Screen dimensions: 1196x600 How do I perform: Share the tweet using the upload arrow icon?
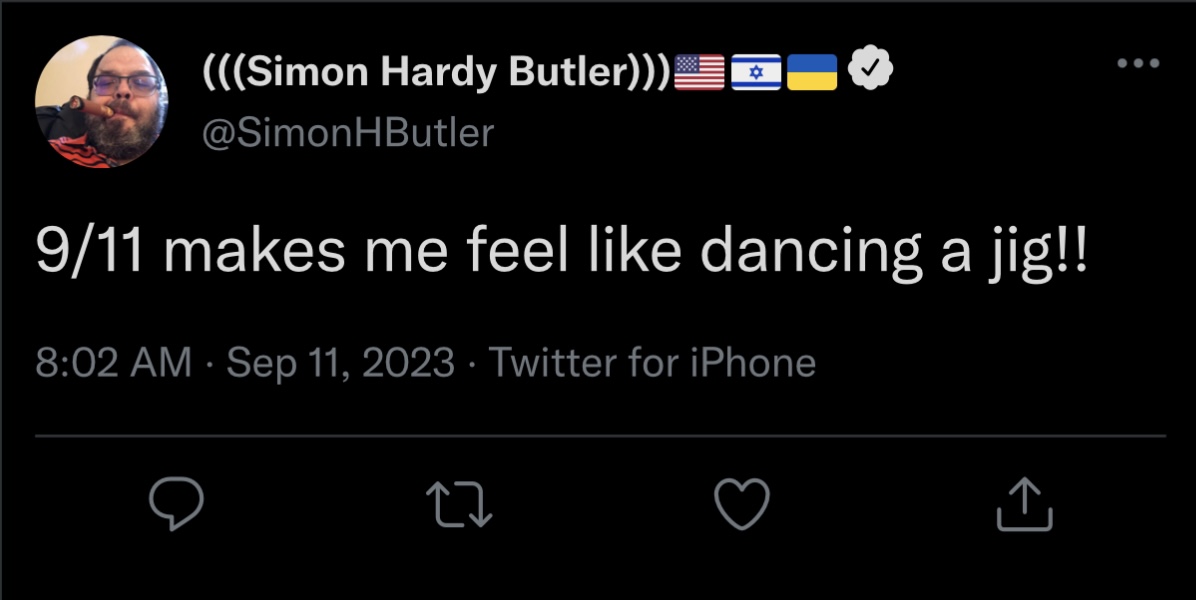pyautogui.click(x=1025, y=502)
